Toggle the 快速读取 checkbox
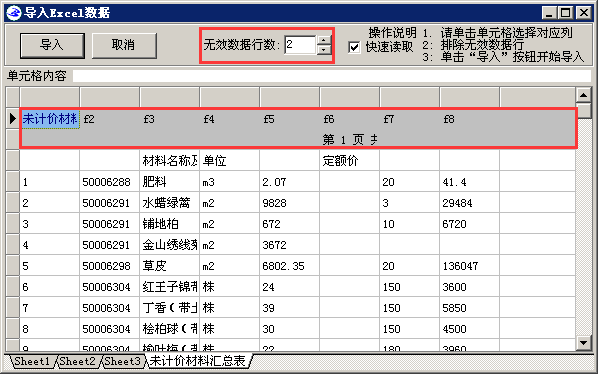 (x=354, y=47)
